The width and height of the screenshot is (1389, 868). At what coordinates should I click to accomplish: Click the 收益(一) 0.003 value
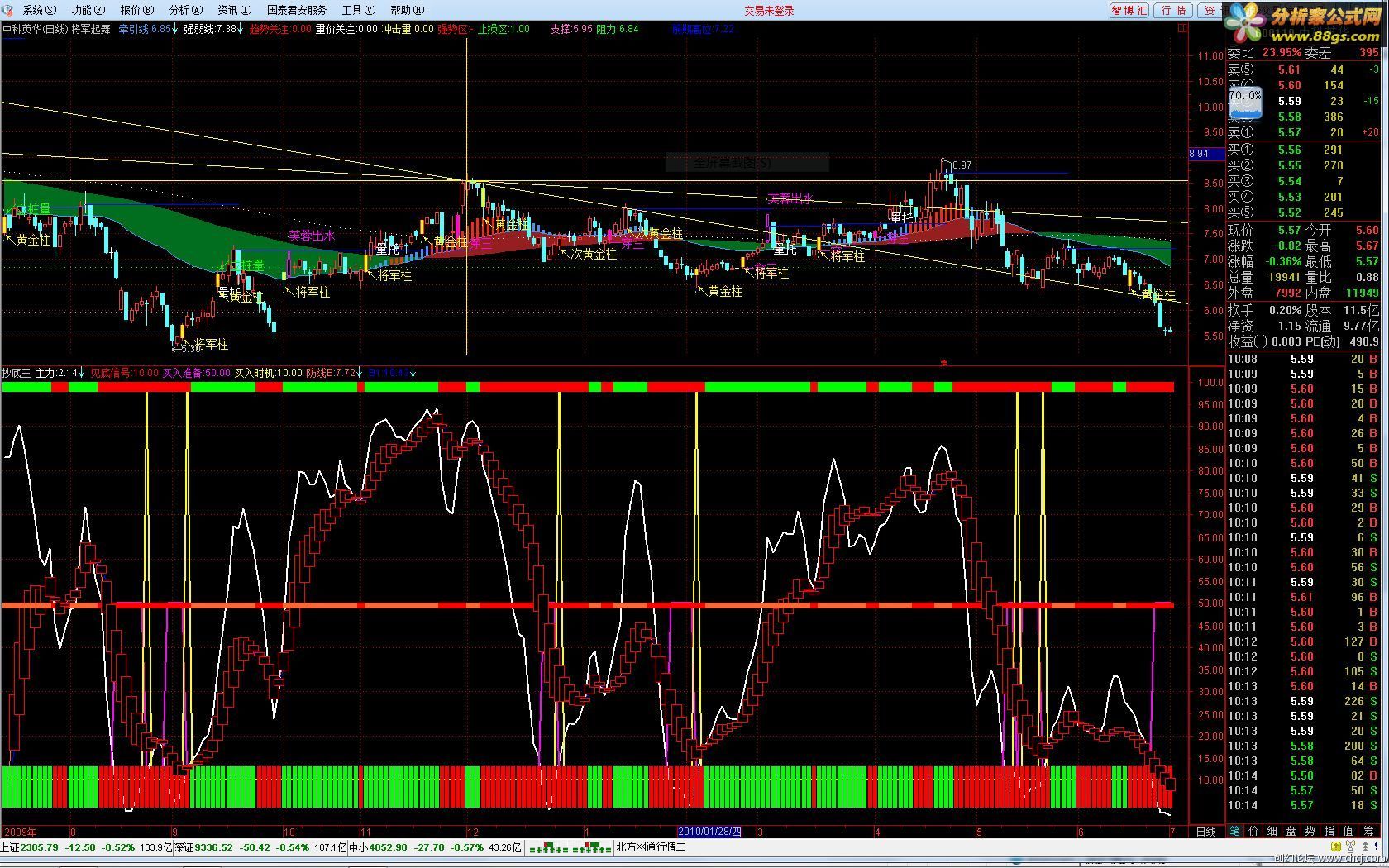pos(1286,341)
